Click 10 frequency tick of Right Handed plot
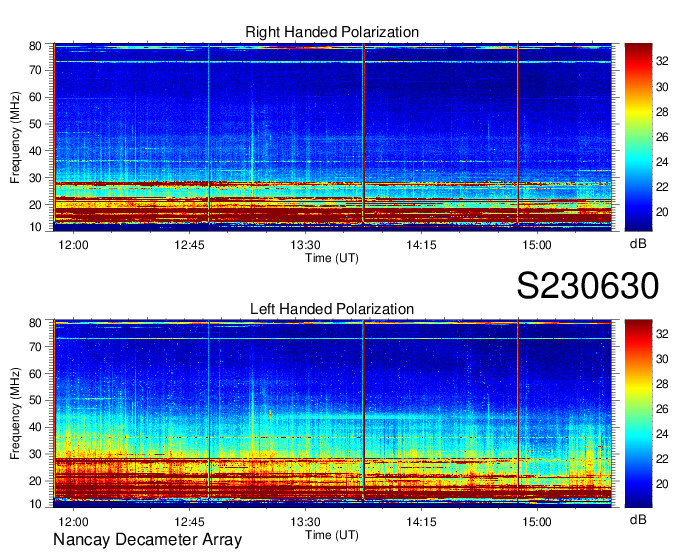This screenshot has height=552, width=680. pos(35,227)
